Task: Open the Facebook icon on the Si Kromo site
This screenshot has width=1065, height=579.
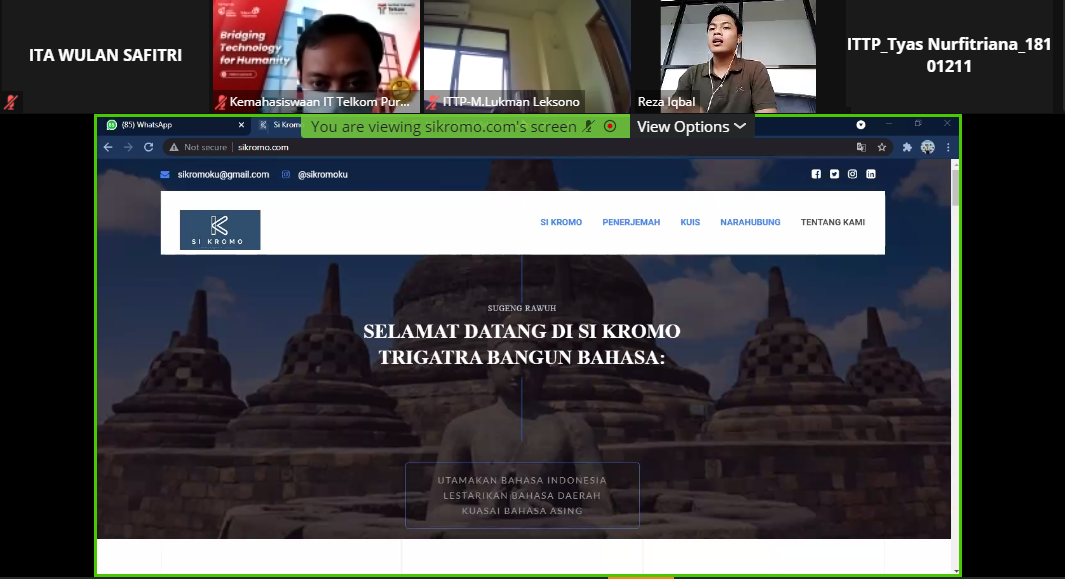Action: pos(816,174)
